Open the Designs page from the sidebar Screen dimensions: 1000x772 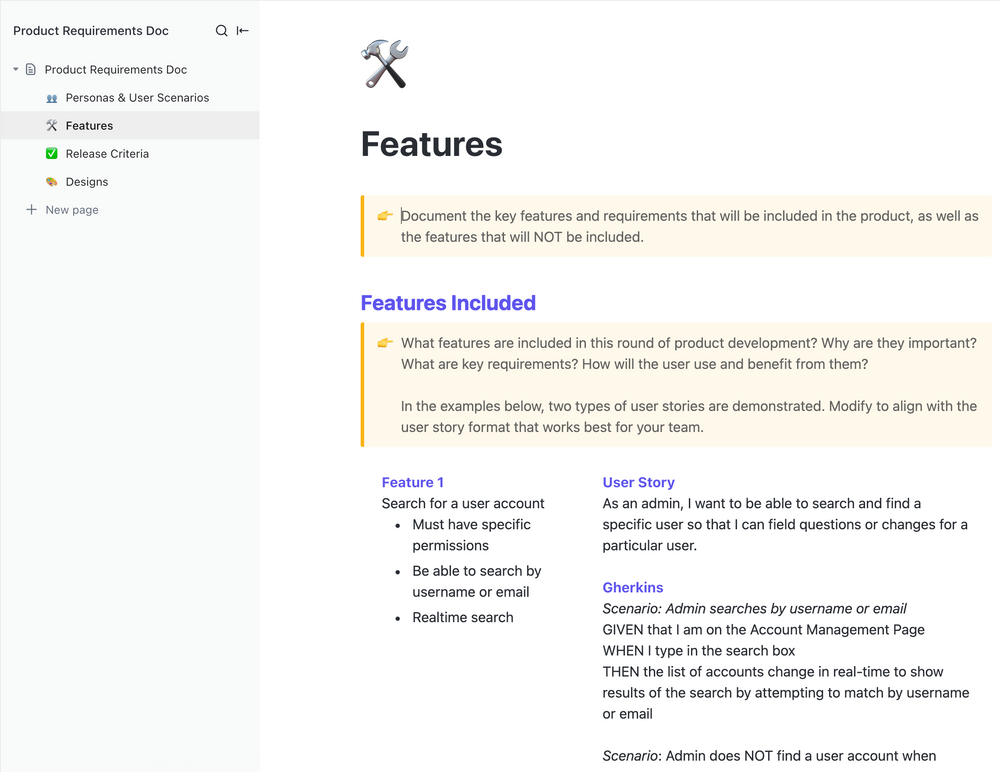pos(88,181)
